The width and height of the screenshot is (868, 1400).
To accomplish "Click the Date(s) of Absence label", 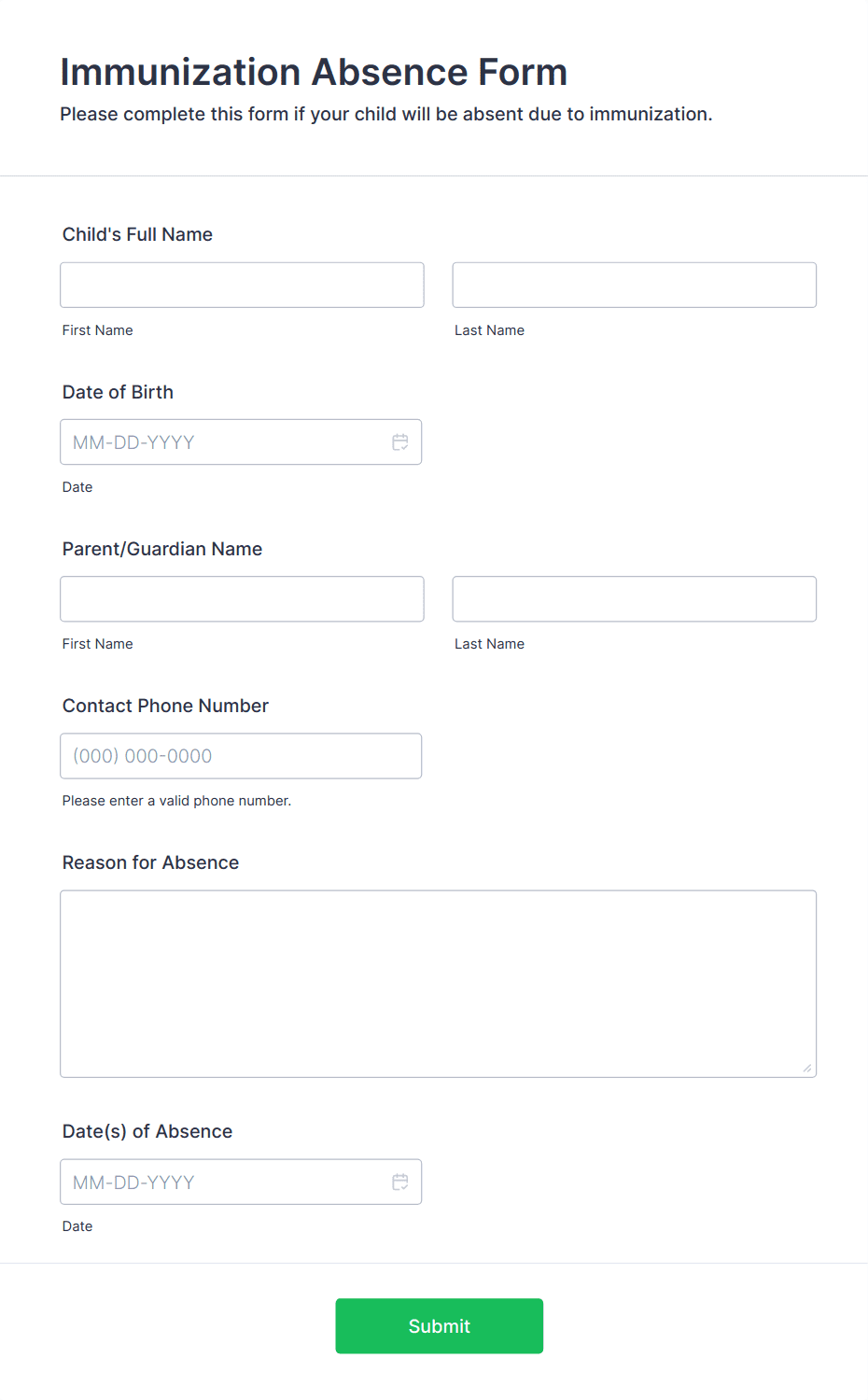I will coord(147,1131).
